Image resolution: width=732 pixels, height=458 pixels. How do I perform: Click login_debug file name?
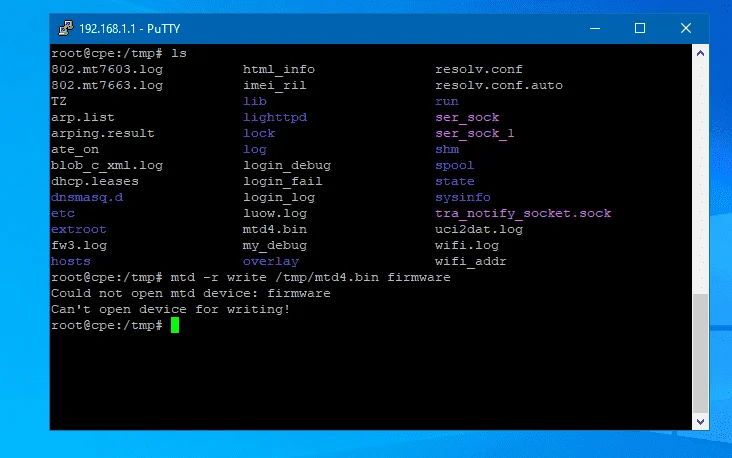click(287, 165)
